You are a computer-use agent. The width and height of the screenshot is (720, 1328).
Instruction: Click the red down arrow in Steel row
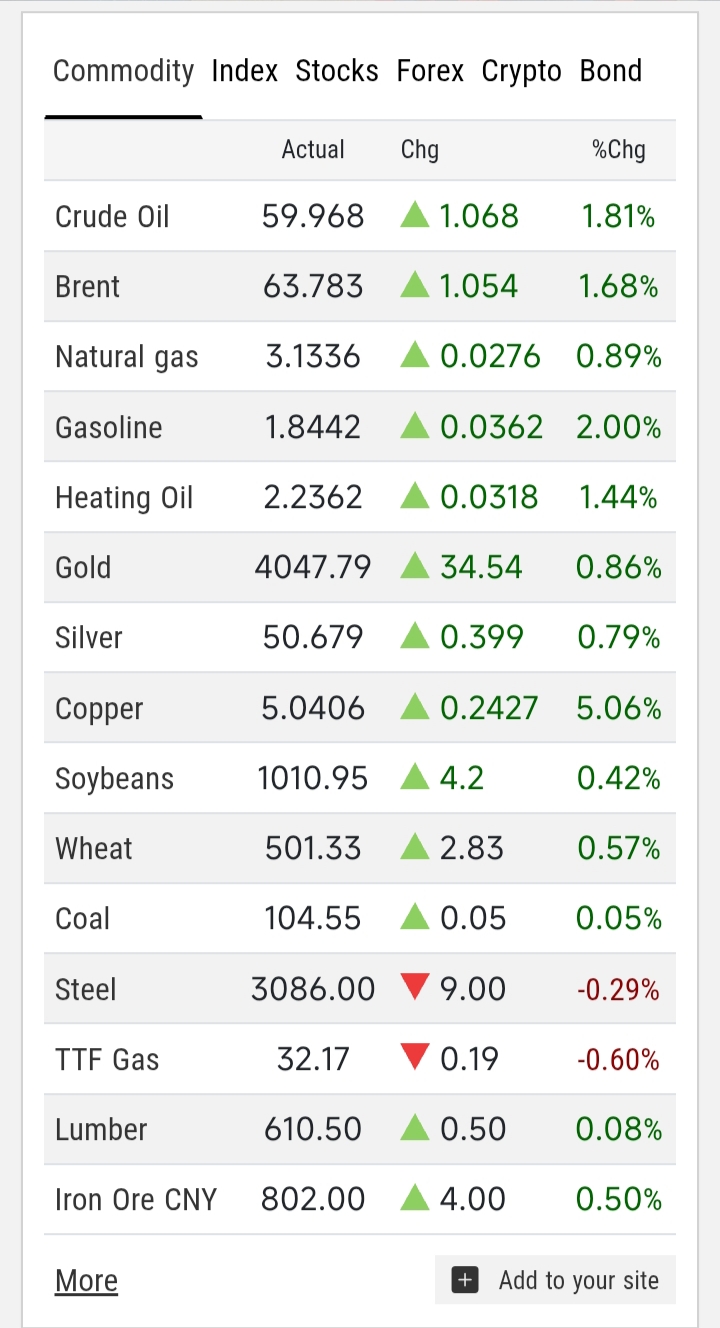click(415, 988)
